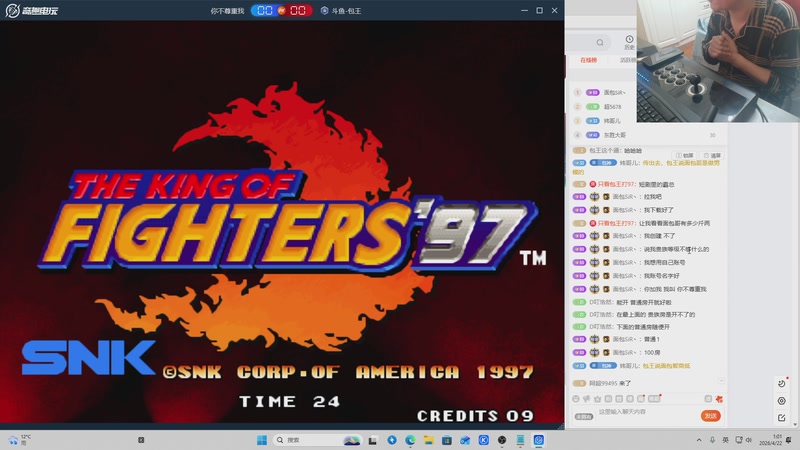Click the webcam overlay thumbnail
800x450 pixels.
coord(718,61)
